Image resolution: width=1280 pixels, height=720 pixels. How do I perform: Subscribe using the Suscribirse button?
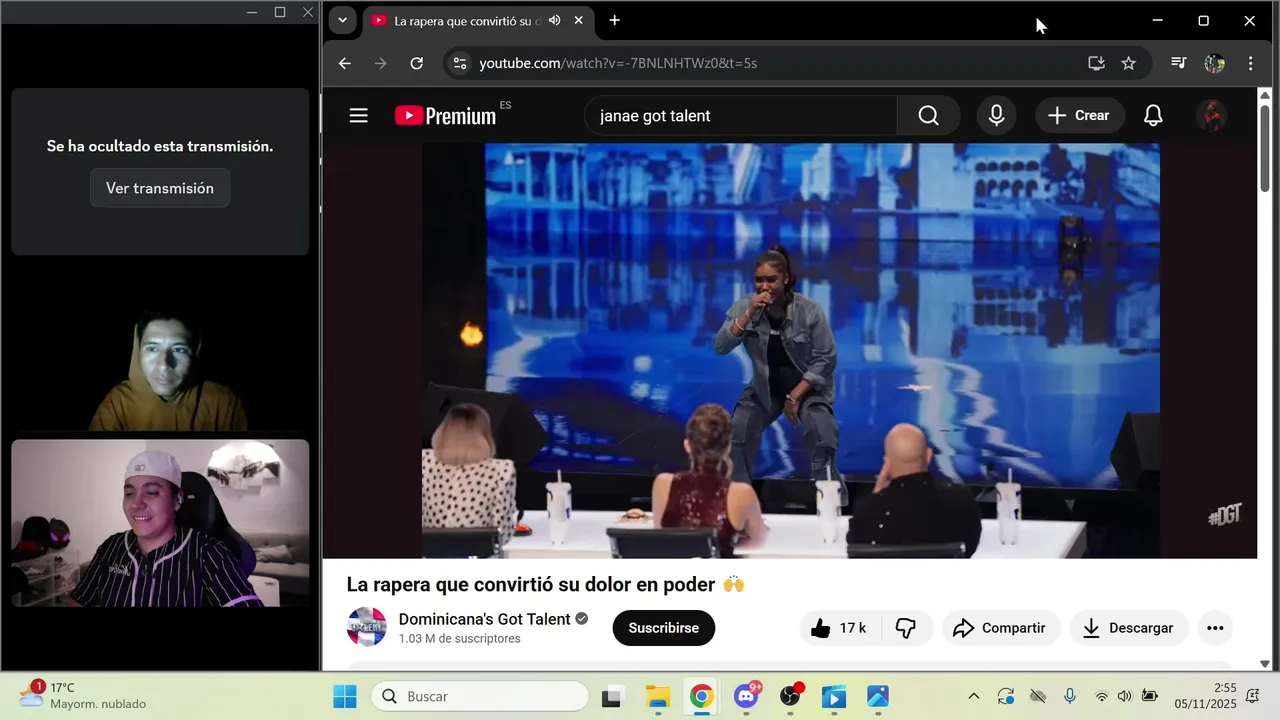(x=664, y=628)
